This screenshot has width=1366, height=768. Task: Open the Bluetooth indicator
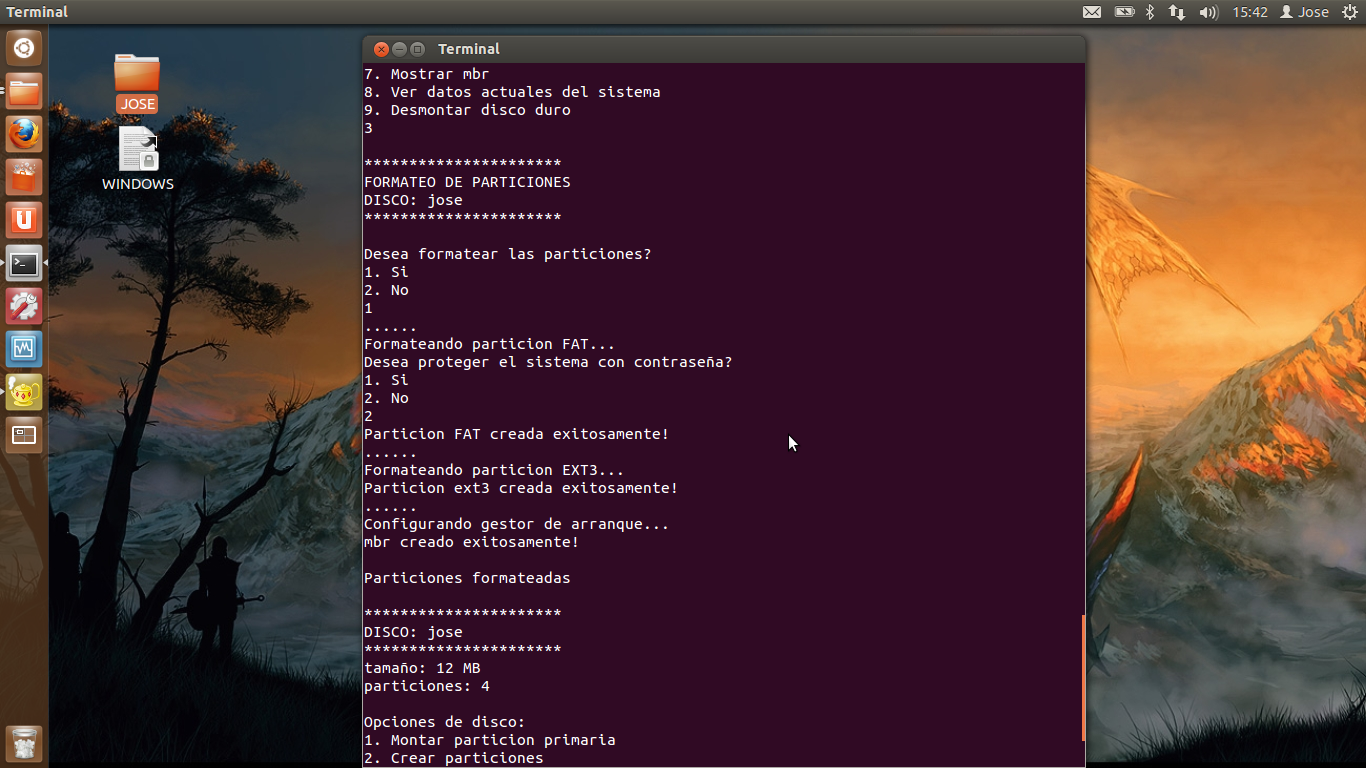(1150, 12)
